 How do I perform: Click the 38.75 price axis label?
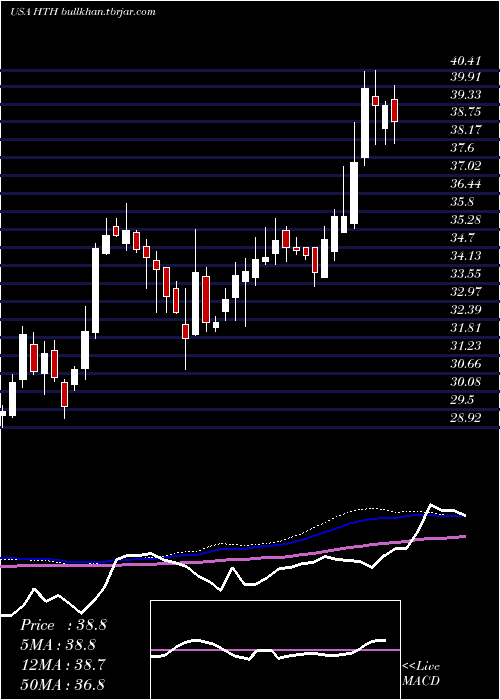pos(465,112)
